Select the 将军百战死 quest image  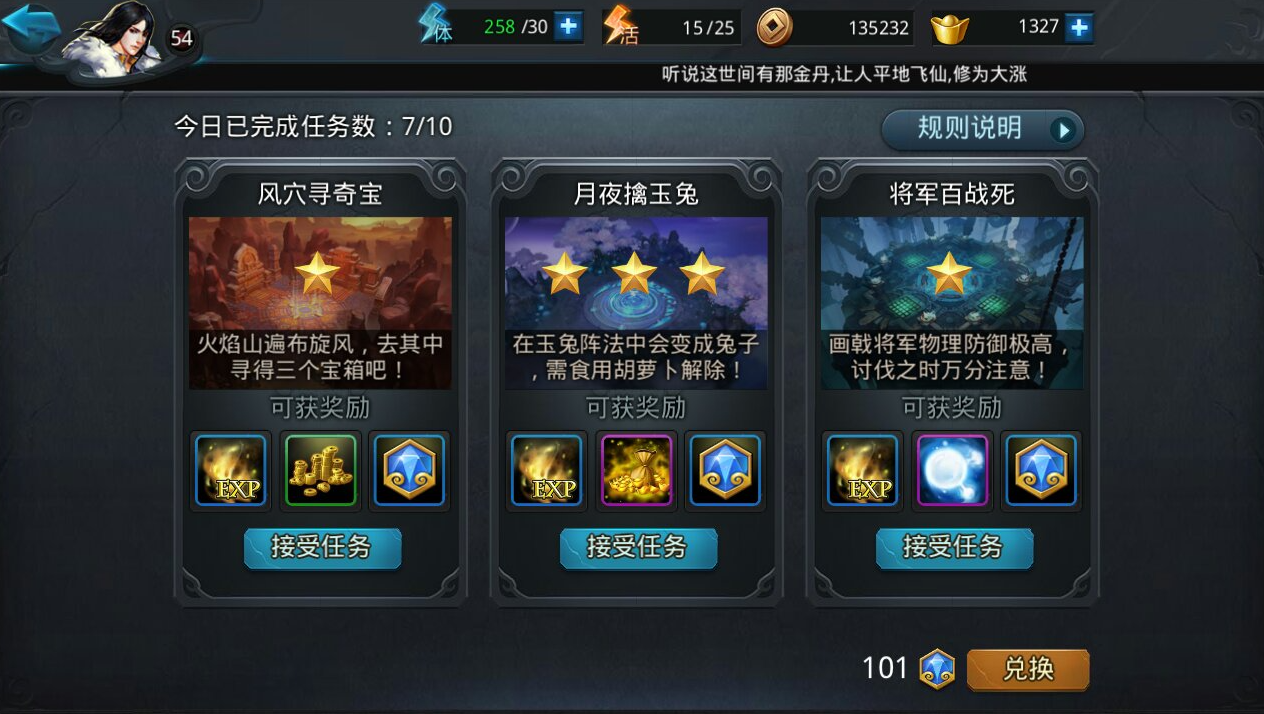pyautogui.click(x=952, y=303)
